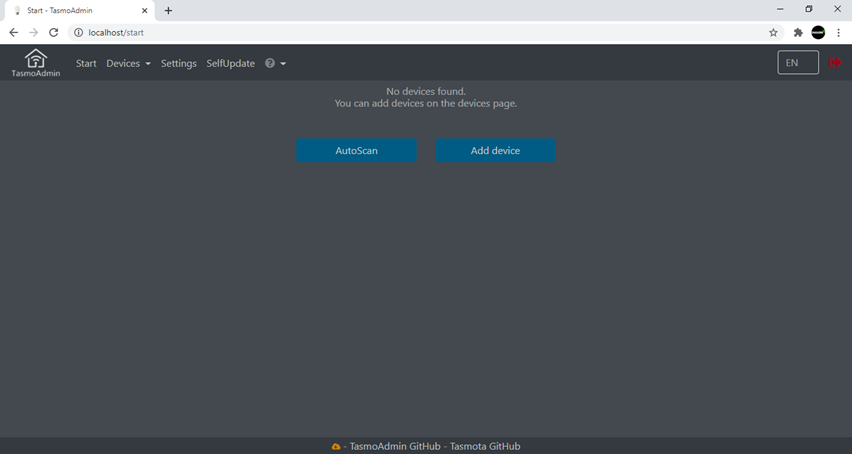Click the TasmoAdmin home logo
Image resolution: width=852 pixels, height=454 pixels.
(36, 63)
